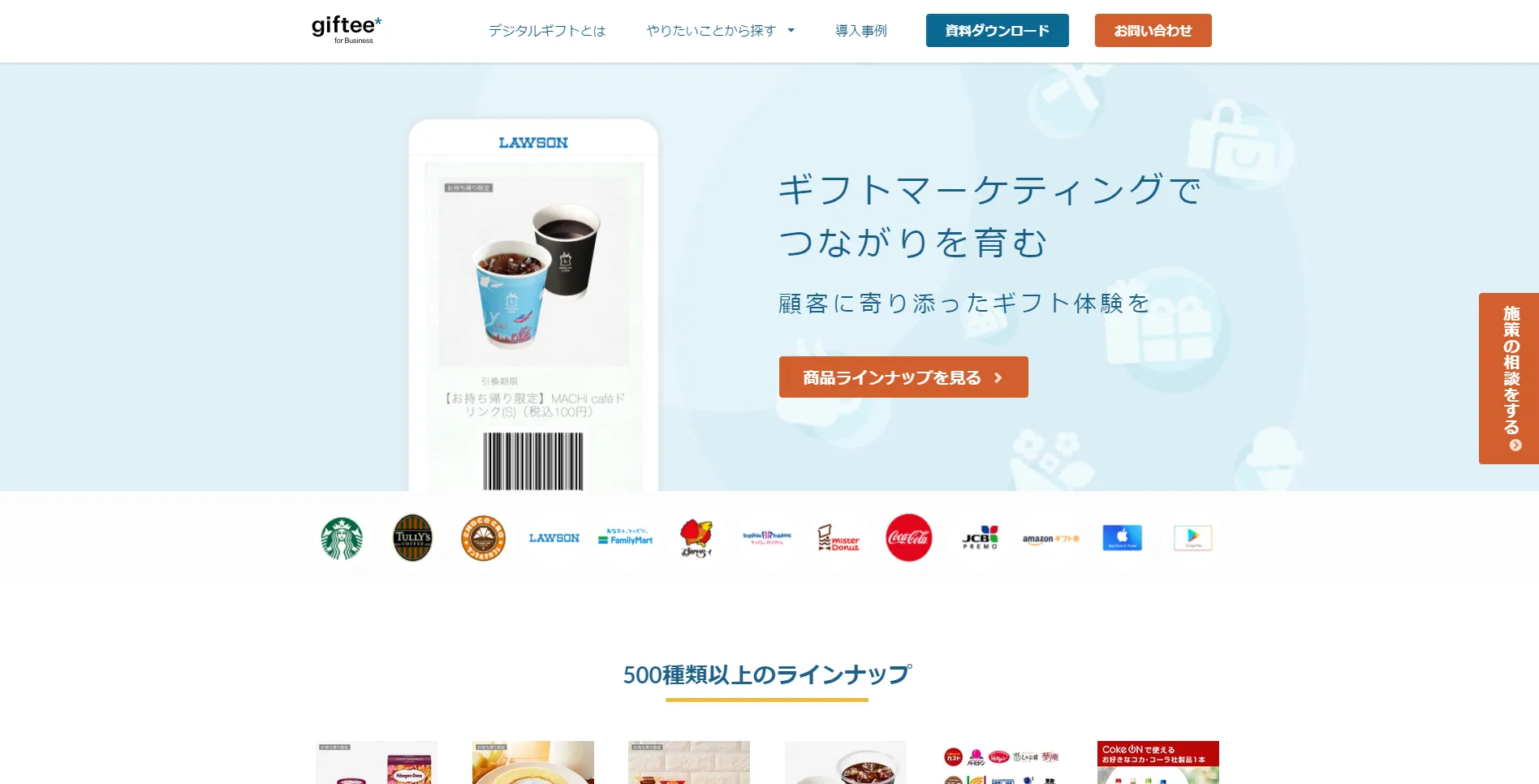Image resolution: width=1539 pixels, height=784 pixels.
Task: Open the Saint Marc Chococro logo
Action: pos(483,538)
